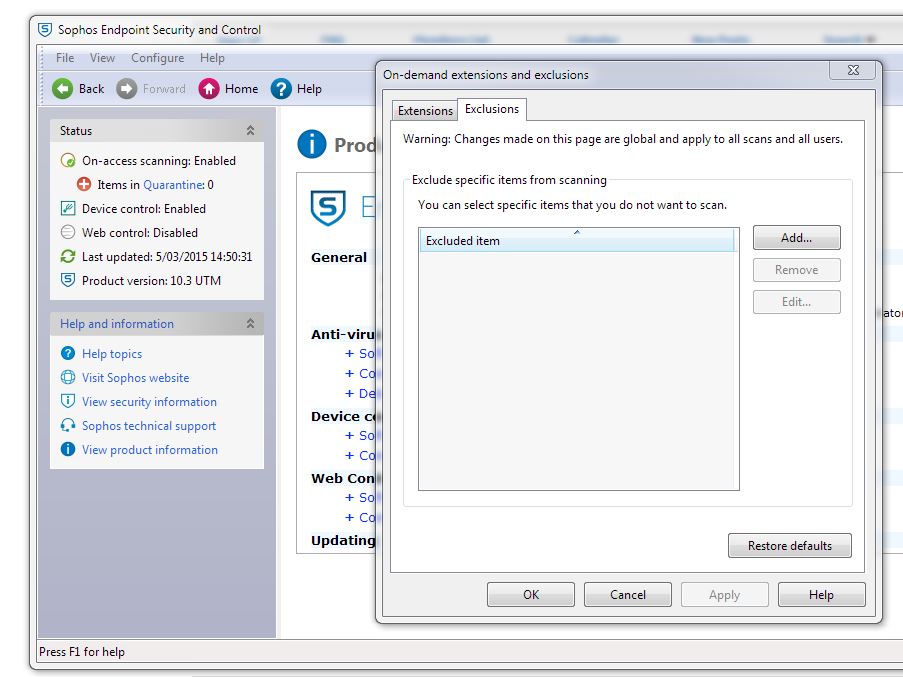903x677 pixels.
Task: Click 'On-access scanning: Enabled' status text
Action: (159, 161)
